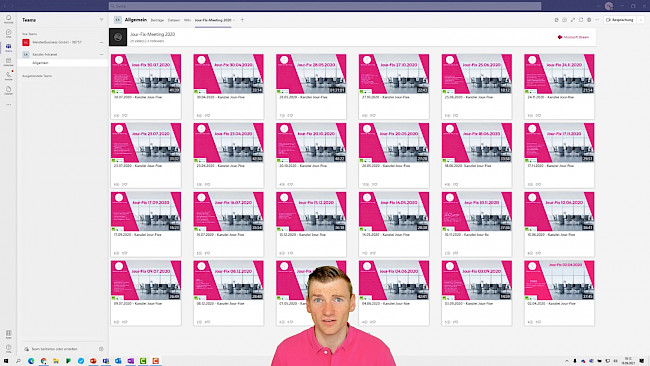The width and height of the screenshot is (650, 366).
Task: Expand the Besprechung button dropdown arrow
Action: click(641, 20)
